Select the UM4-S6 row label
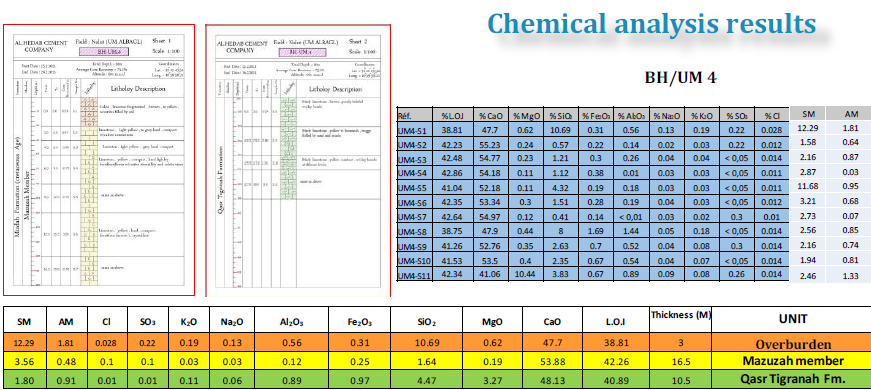 point(414,202)
